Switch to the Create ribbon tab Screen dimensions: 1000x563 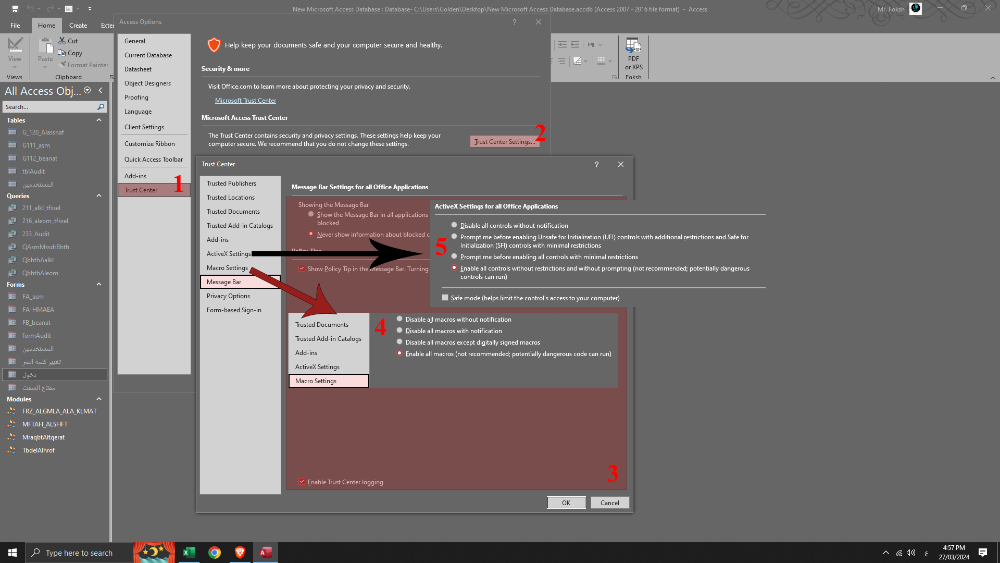tap(78, 26)
